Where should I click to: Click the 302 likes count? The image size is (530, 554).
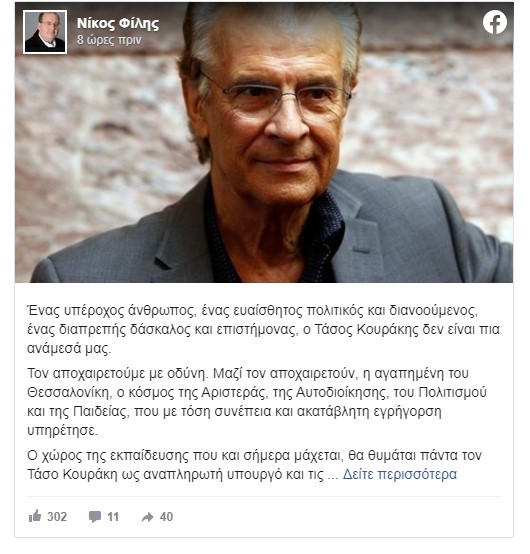click(57, 517)
